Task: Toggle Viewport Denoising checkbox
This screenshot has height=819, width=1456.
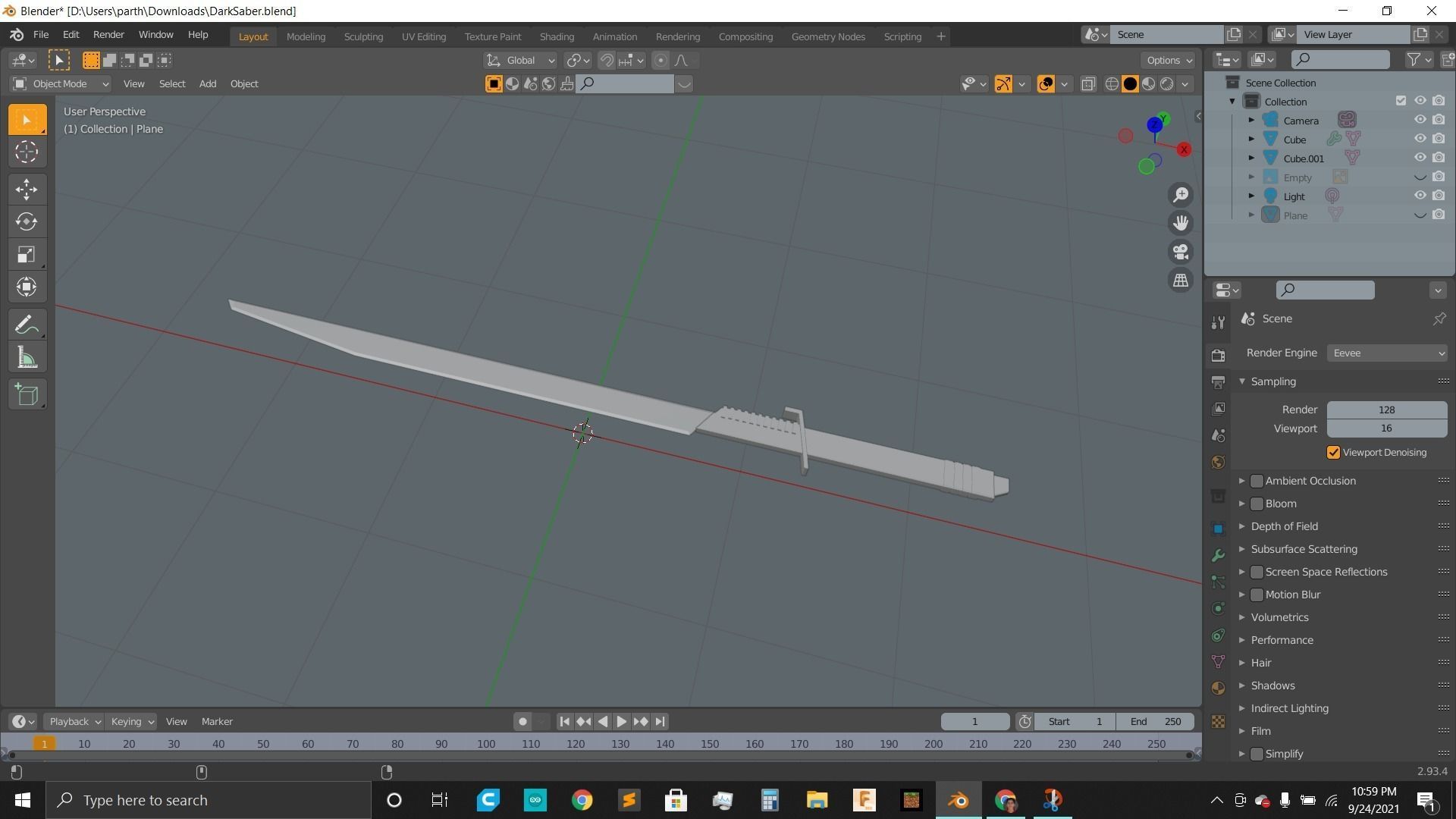Action: 1333,453
